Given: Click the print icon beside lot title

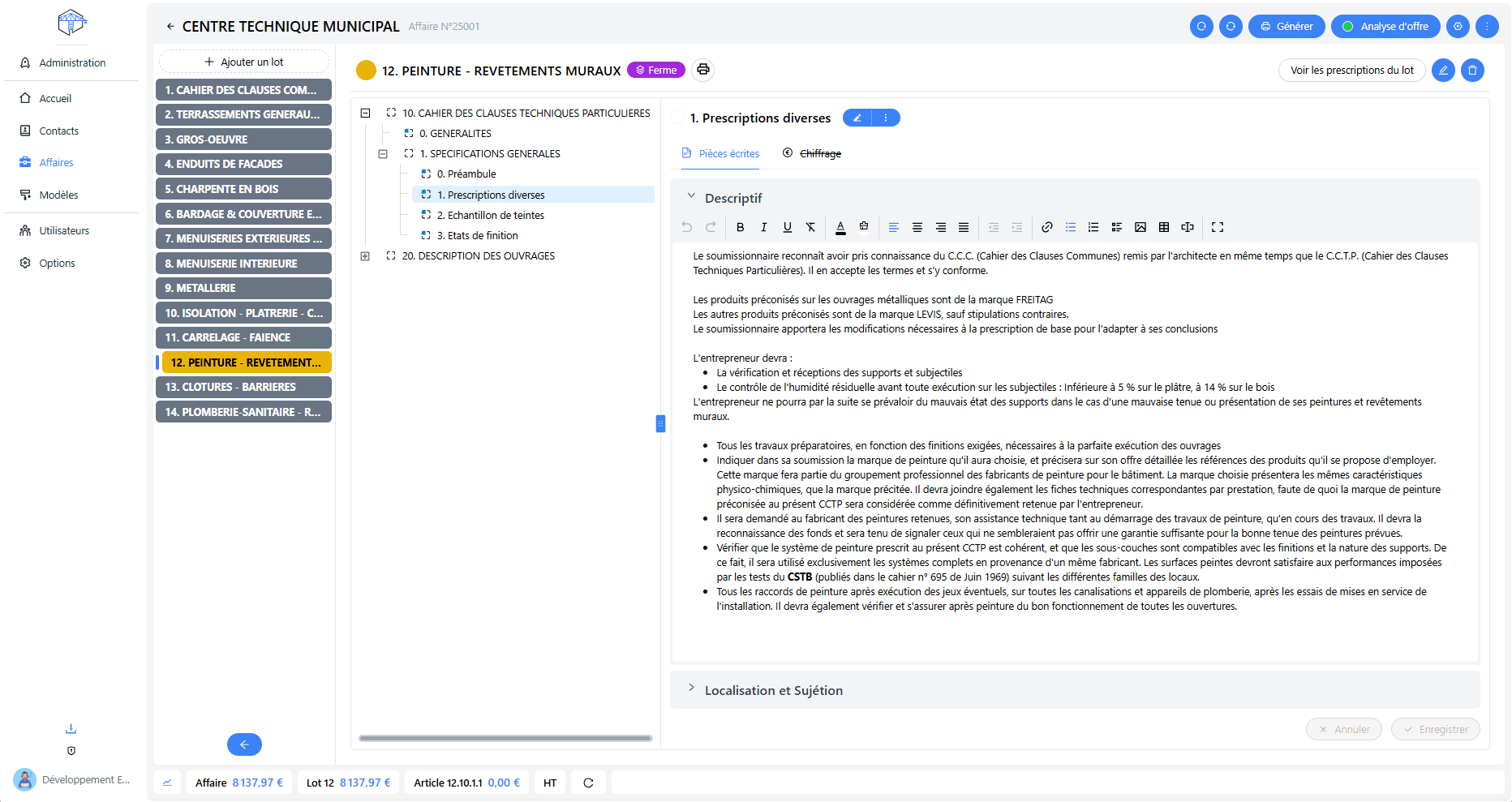Looking at the screenshot, I should point(703,70).
